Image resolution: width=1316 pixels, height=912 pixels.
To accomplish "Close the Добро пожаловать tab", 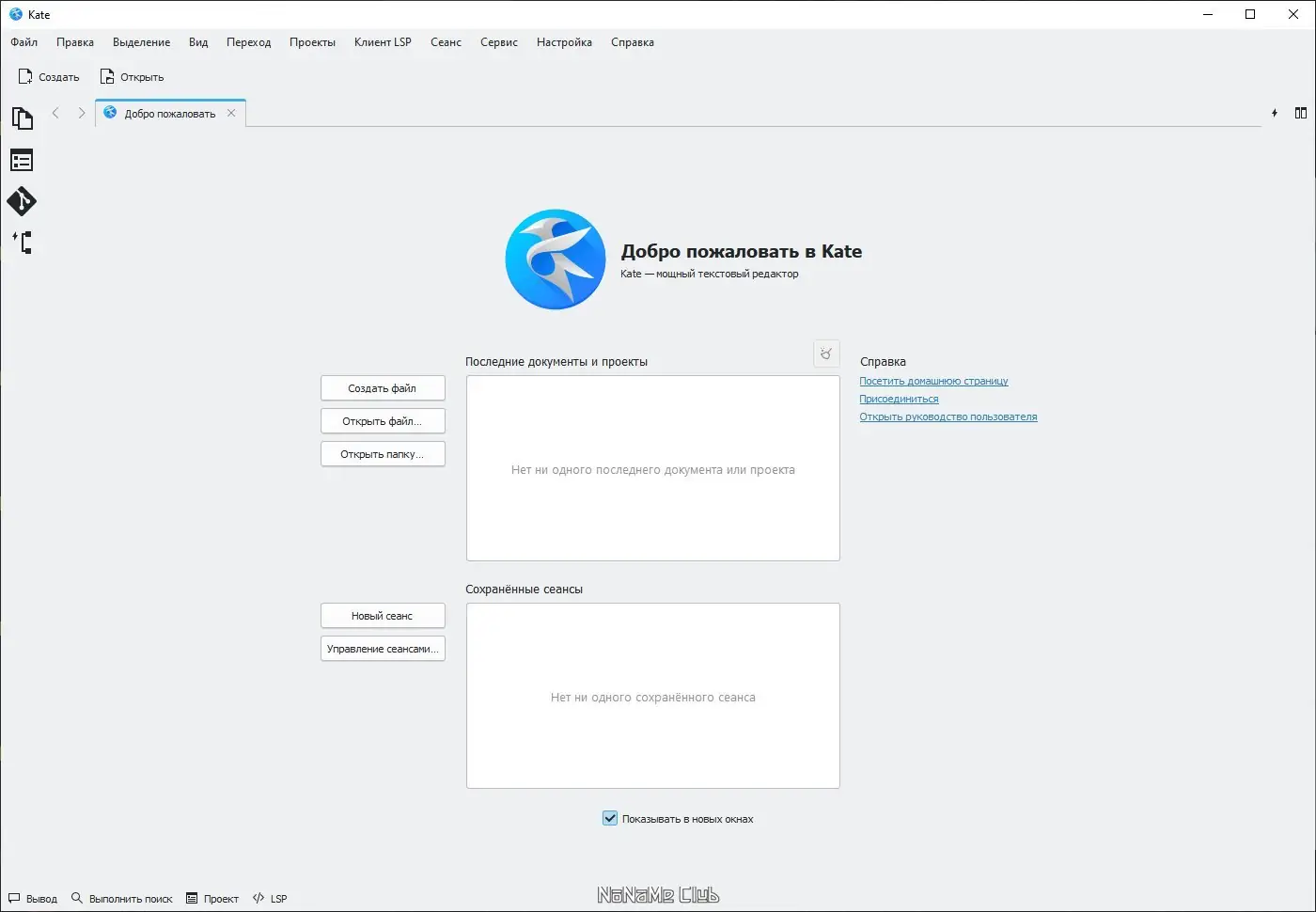I will [x=231, y=113].
